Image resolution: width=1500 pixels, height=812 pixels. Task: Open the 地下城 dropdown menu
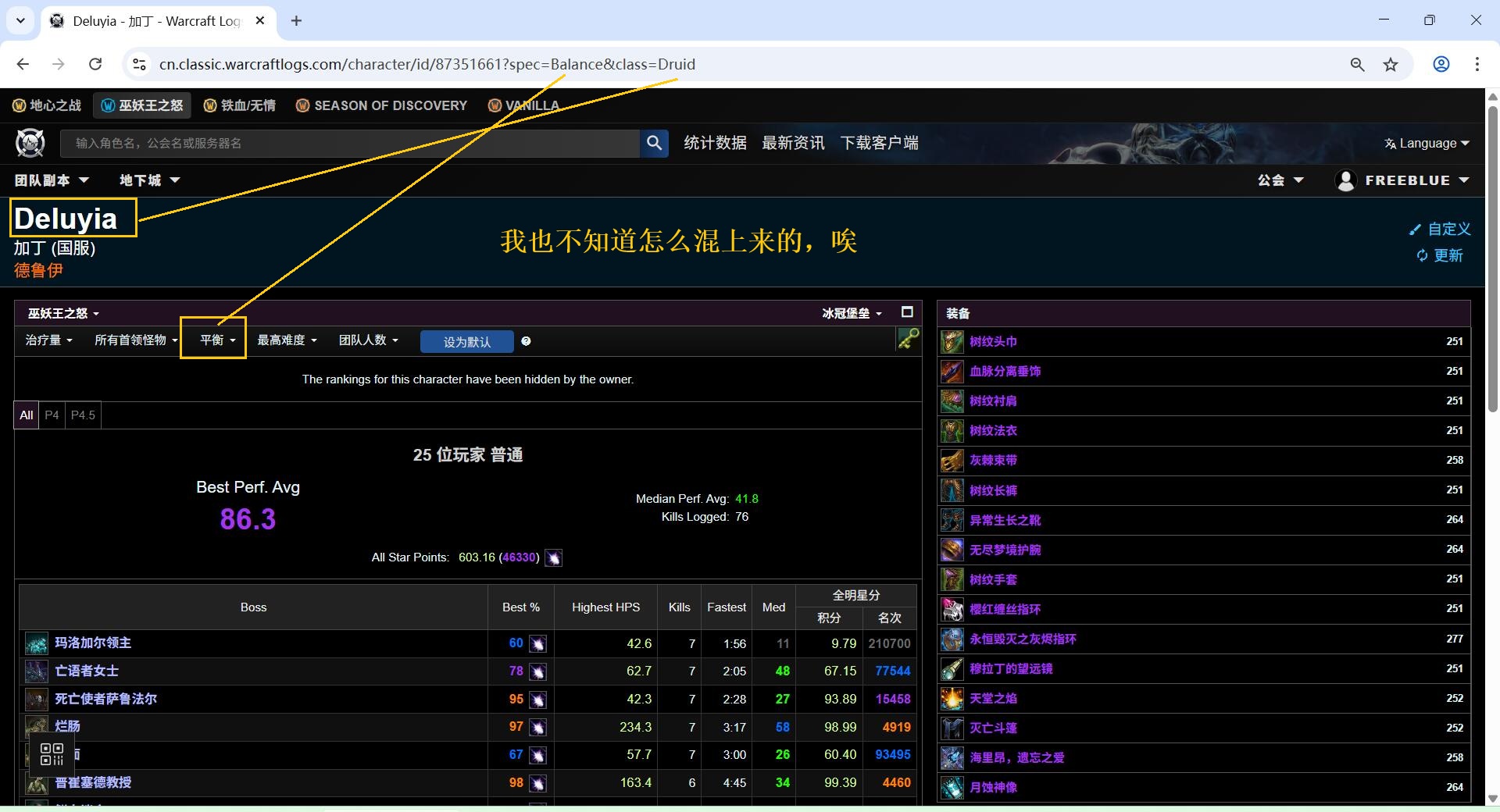[x=149, y=180]
